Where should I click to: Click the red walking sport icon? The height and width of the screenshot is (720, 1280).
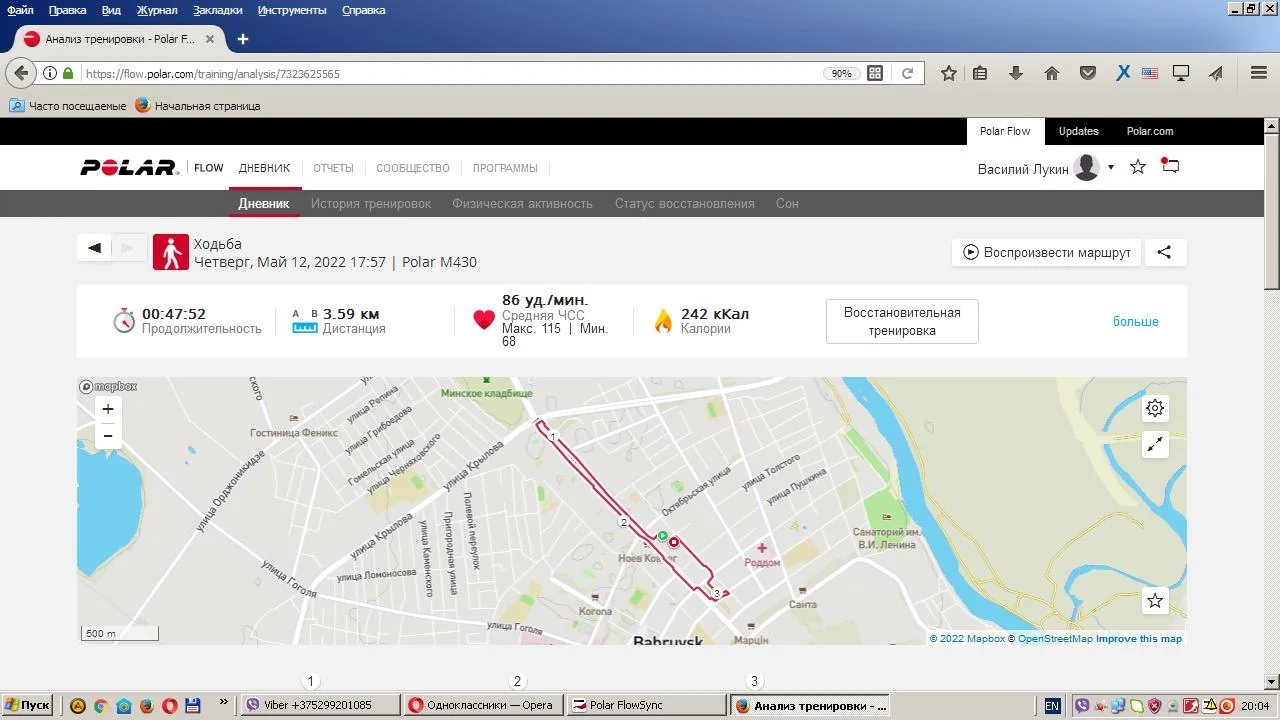point(171,253)
